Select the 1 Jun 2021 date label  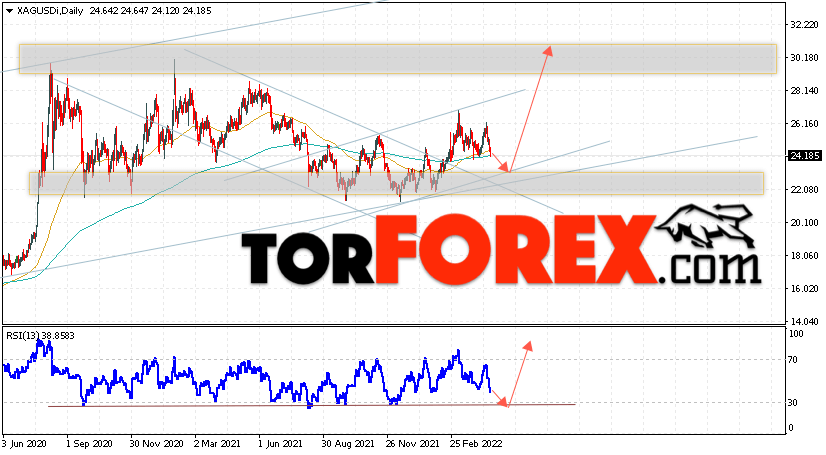281,443
